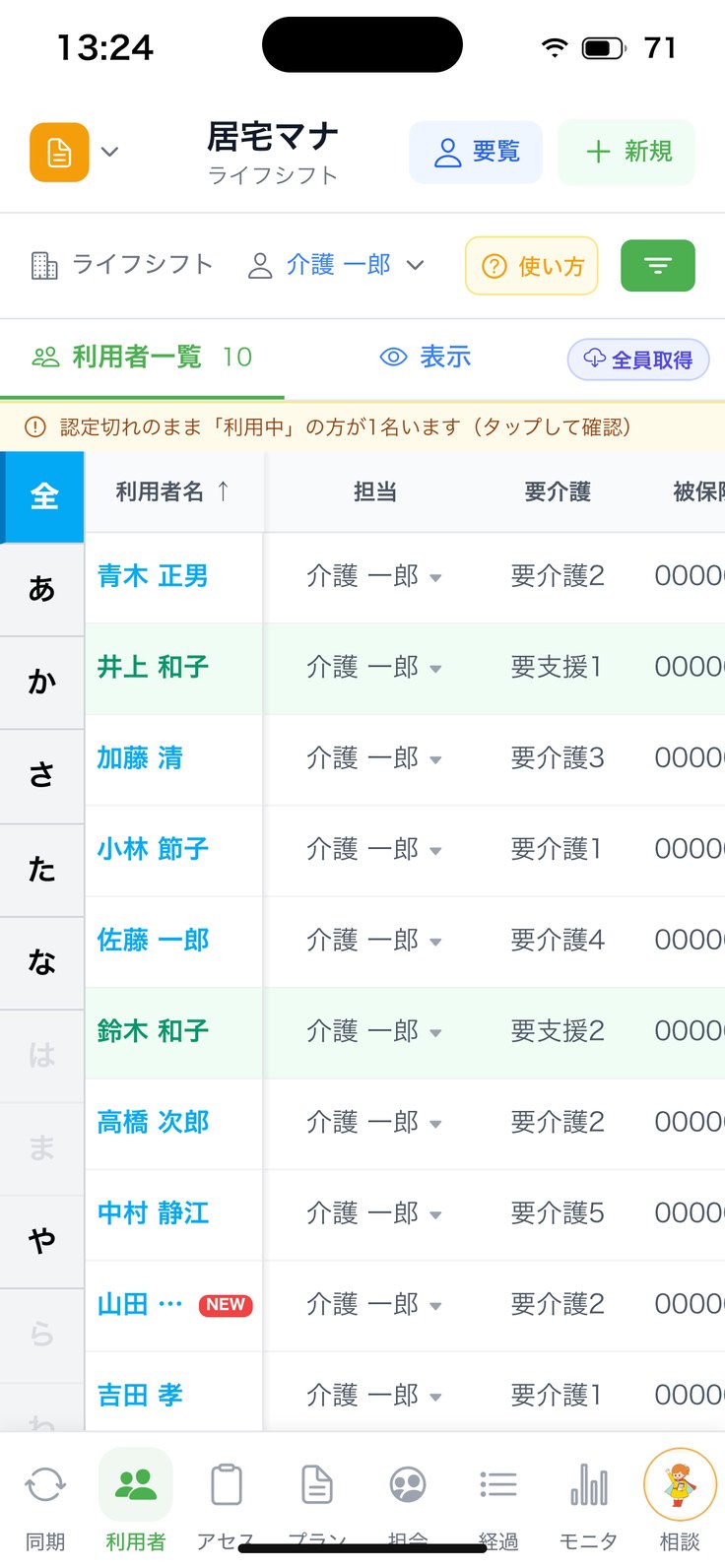Open user 小林 節子
The image size is (725, 1568).
pyautogui.click(x=153, y=848)
